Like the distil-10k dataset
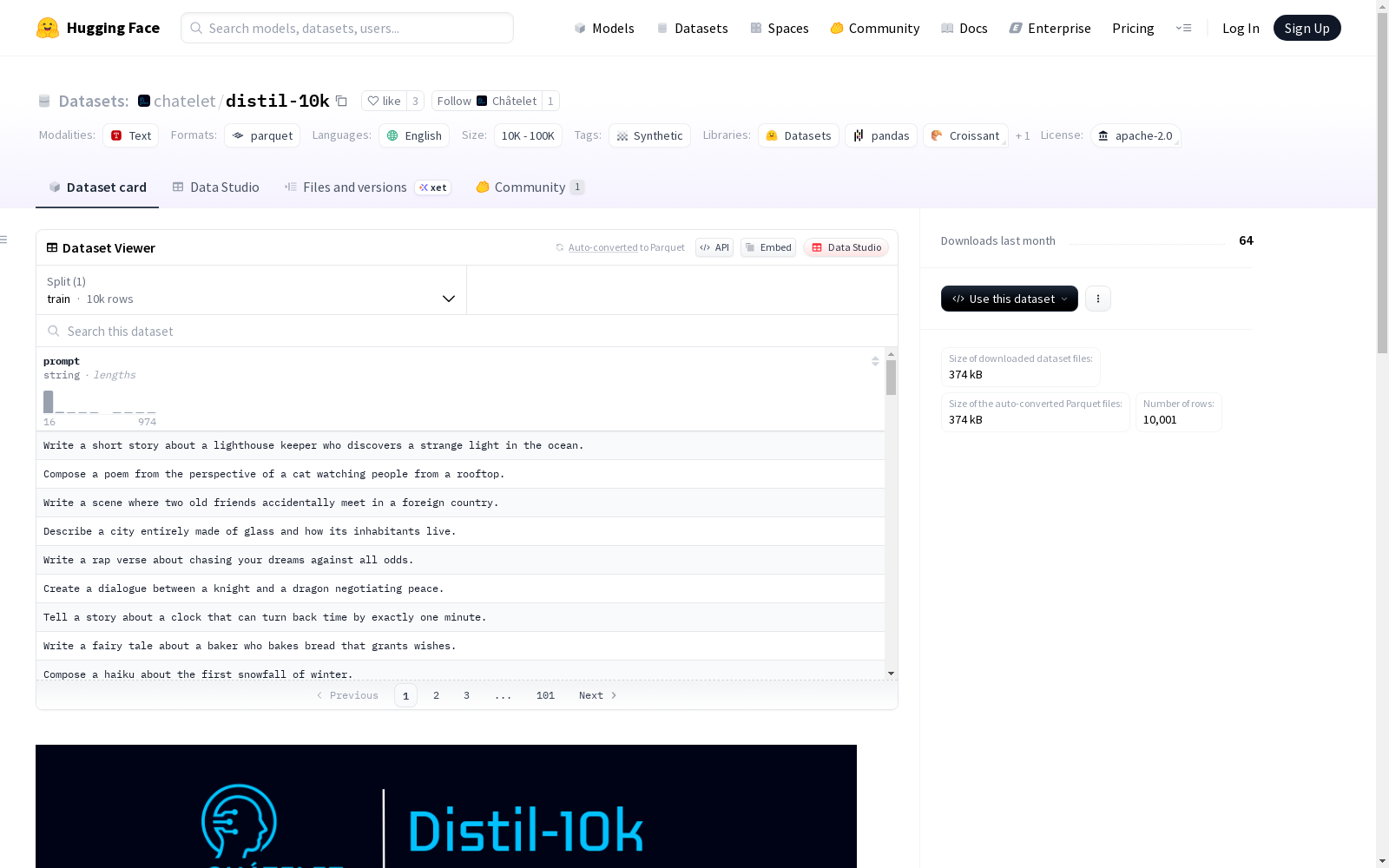Viewport: 1389px width, 868px height. (384, 101)
